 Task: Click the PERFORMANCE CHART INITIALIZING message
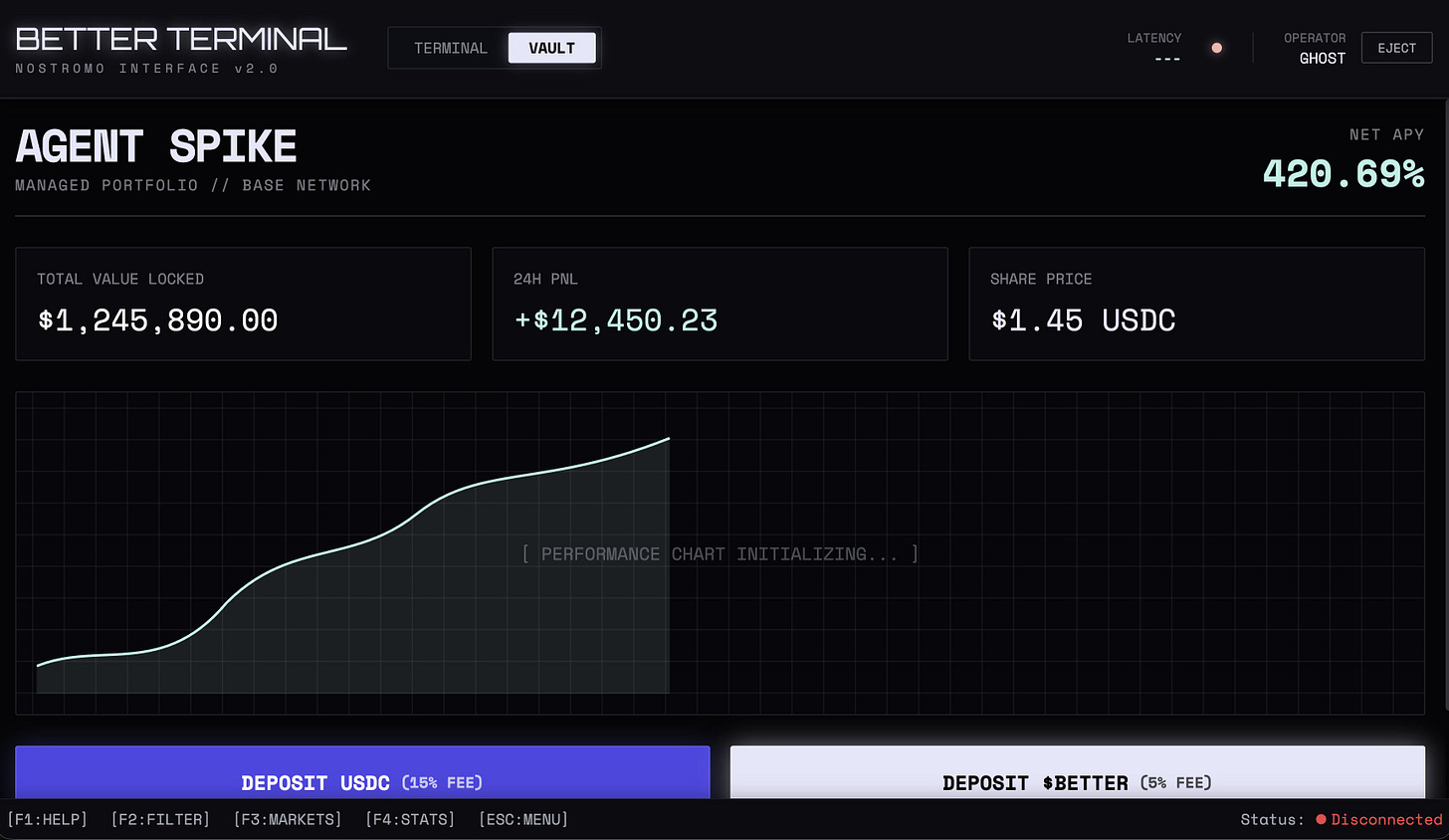(x=720, y=554)
